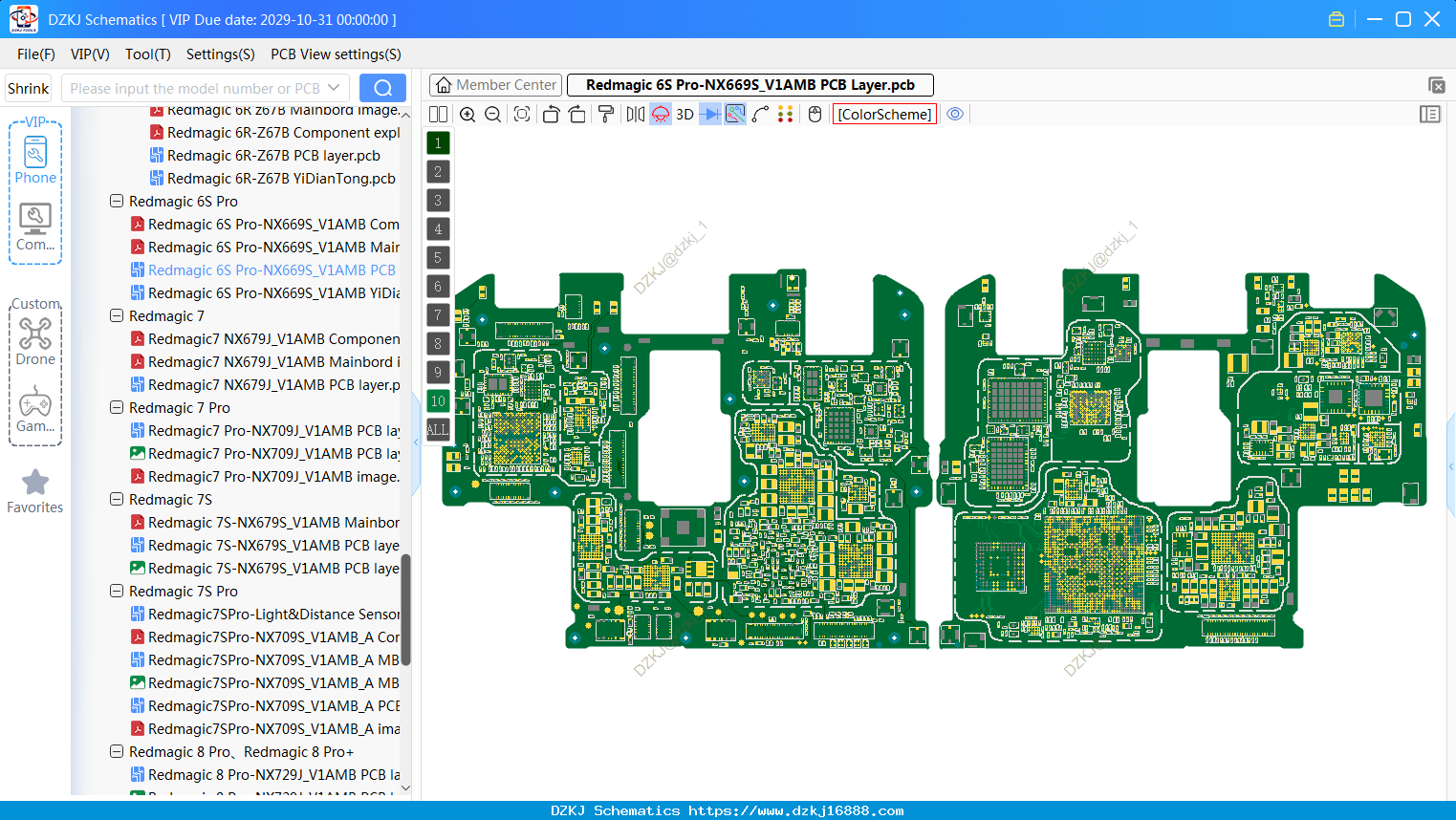Image resolution: width=1456 pixels, height=820 pixels.
Task: Switch to 3D view
Action: click(x=685, y=115)
